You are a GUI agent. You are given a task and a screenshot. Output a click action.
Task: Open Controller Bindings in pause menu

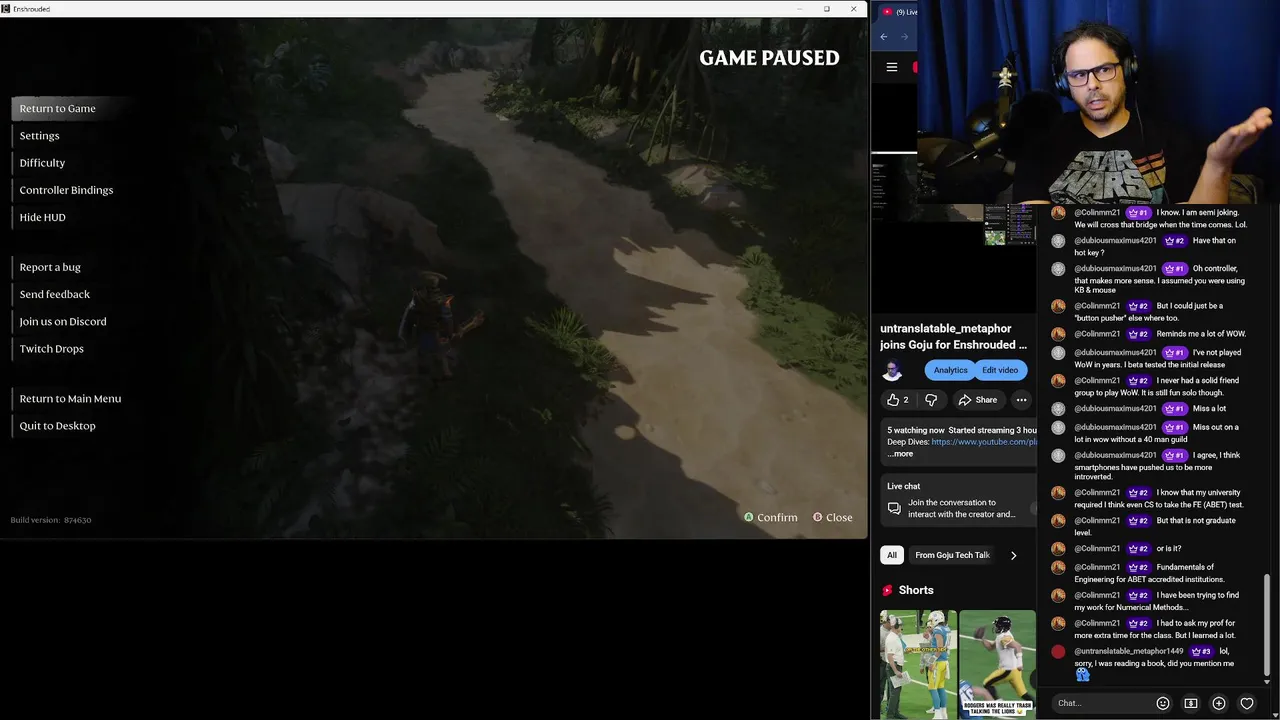pyautogui.click(x=66, y=190)
